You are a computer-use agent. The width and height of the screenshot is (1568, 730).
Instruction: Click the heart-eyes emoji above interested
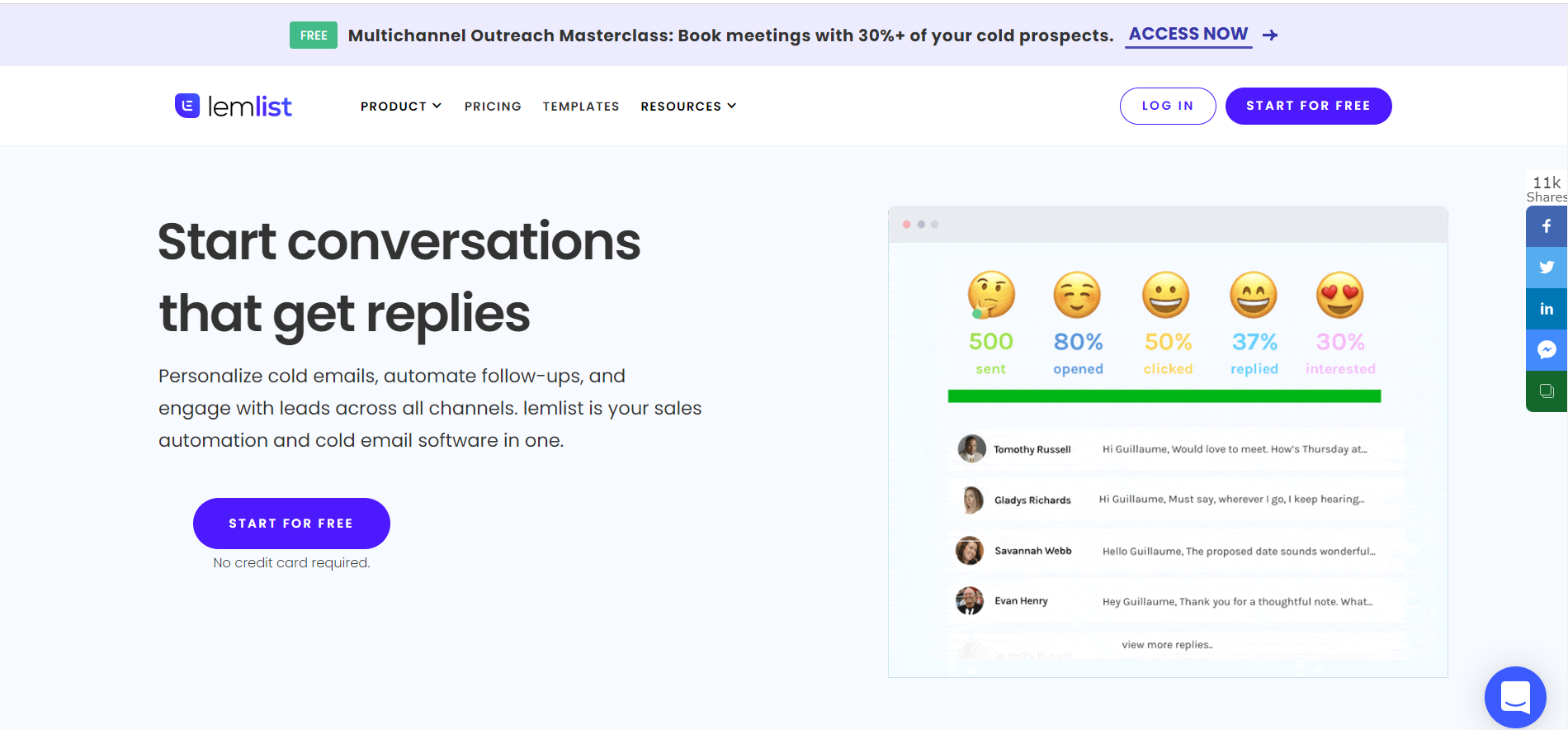(1340, 295)
